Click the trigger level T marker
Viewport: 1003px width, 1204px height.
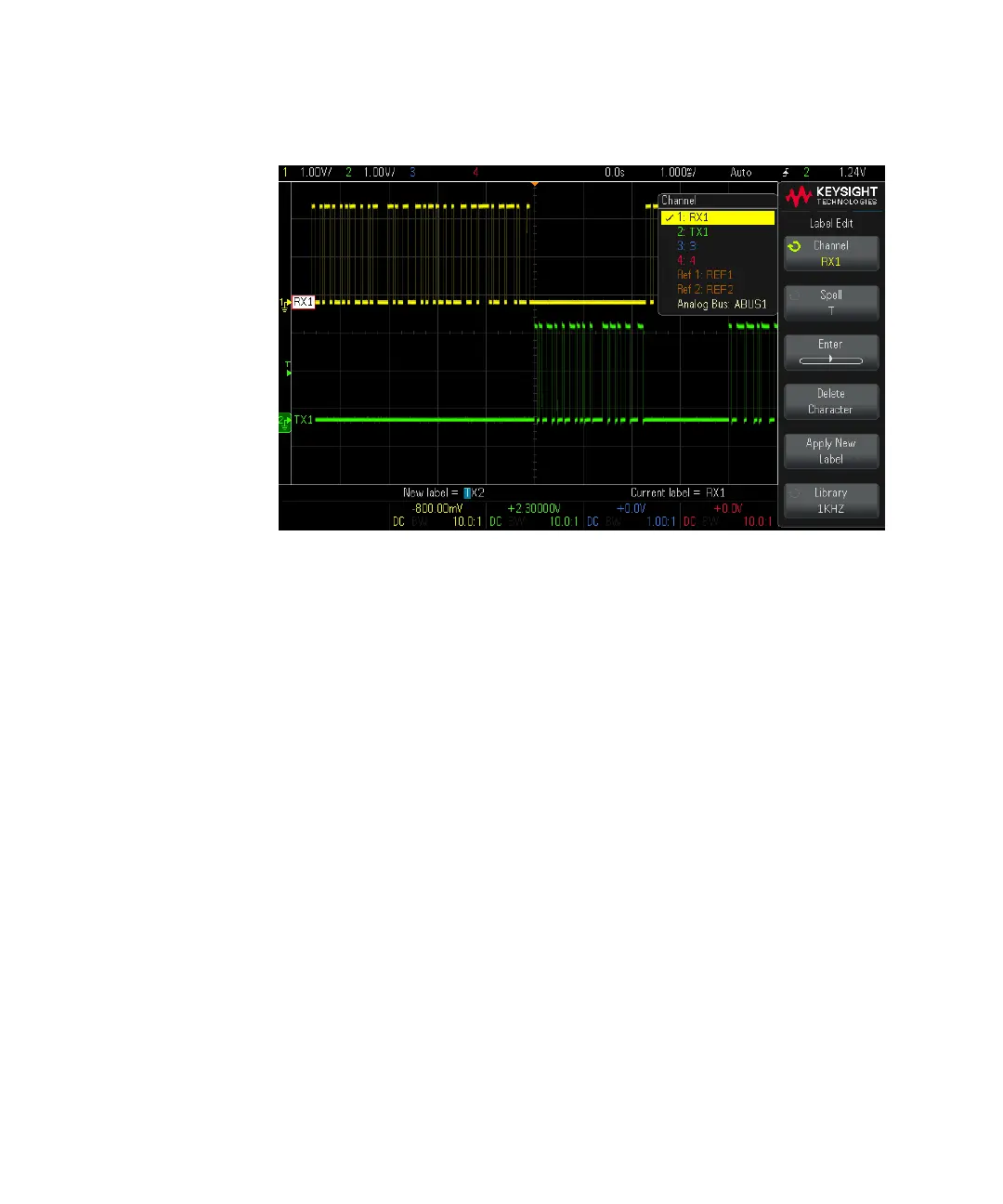point(288,369)
